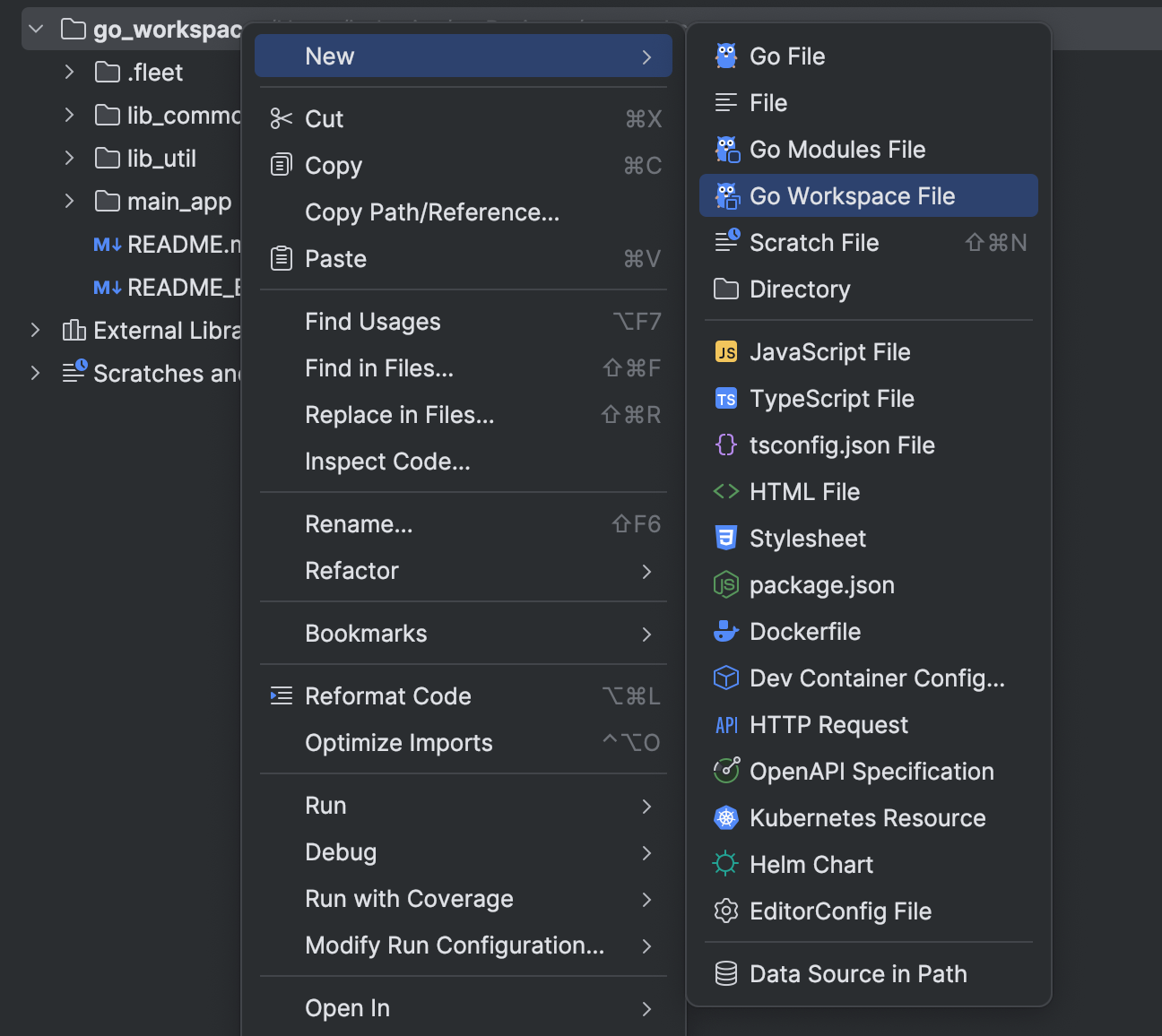Expand the main_app folder
Viewport: 1162px width, 1036px height.
tap(69, 201)
